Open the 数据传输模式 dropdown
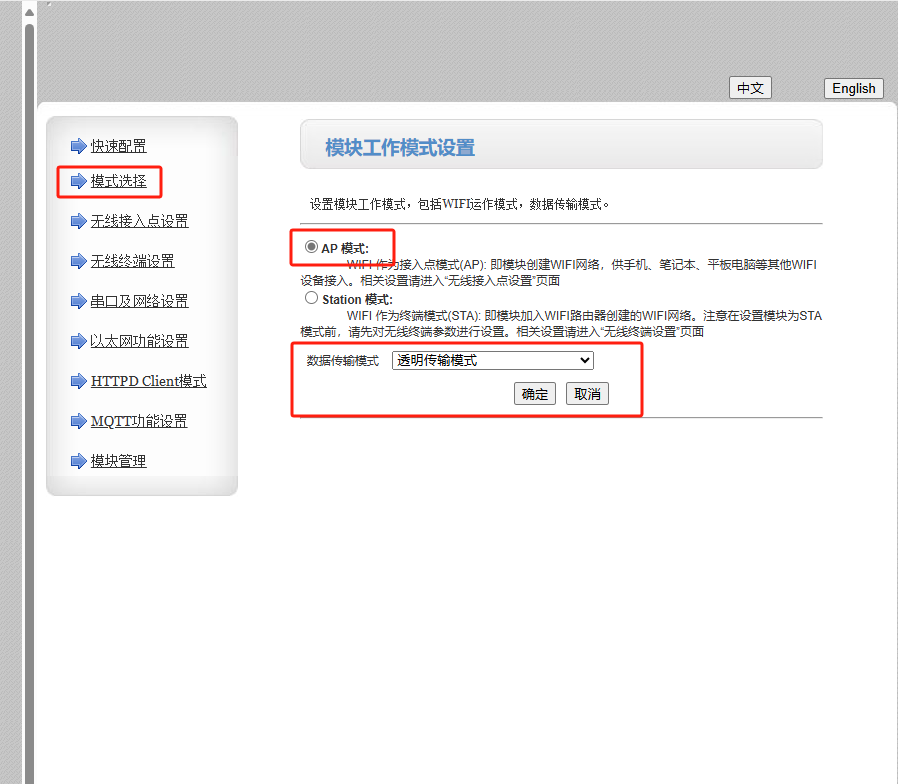The height and width of the screenshot is (784, 898). [492, 361]
